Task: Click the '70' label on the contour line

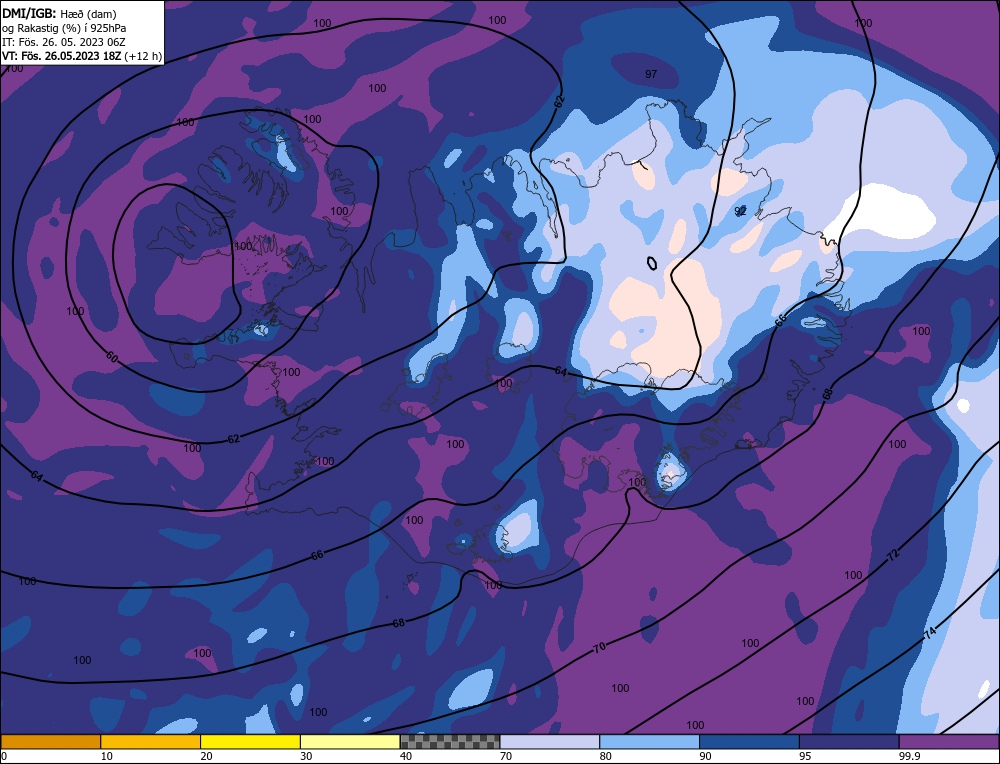Action: pyautogui.click(x=599, y=647)
